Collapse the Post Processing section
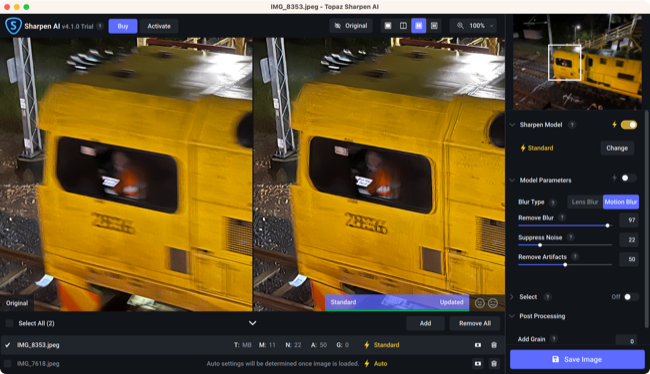 pos(512,316)
